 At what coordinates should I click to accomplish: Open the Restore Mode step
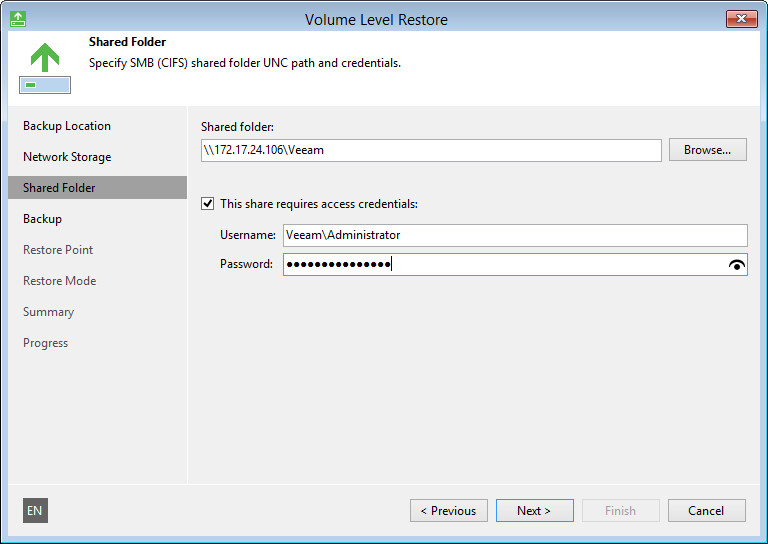tap(60, 281)
